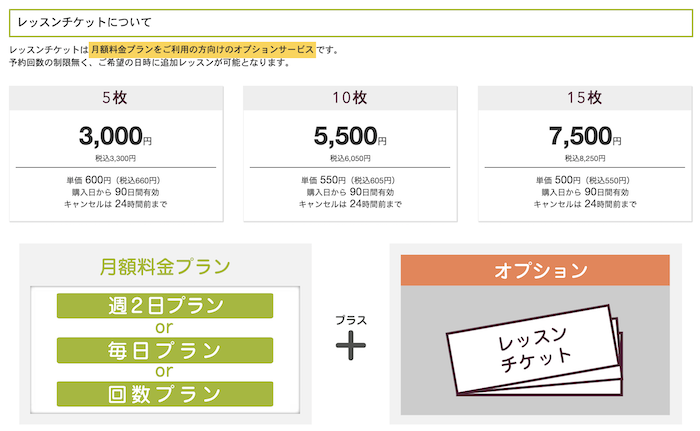Screen dimensions: 700x431
Task: Click the 3,000円 price
Action: pyautogui.click(x=116, y=136)
